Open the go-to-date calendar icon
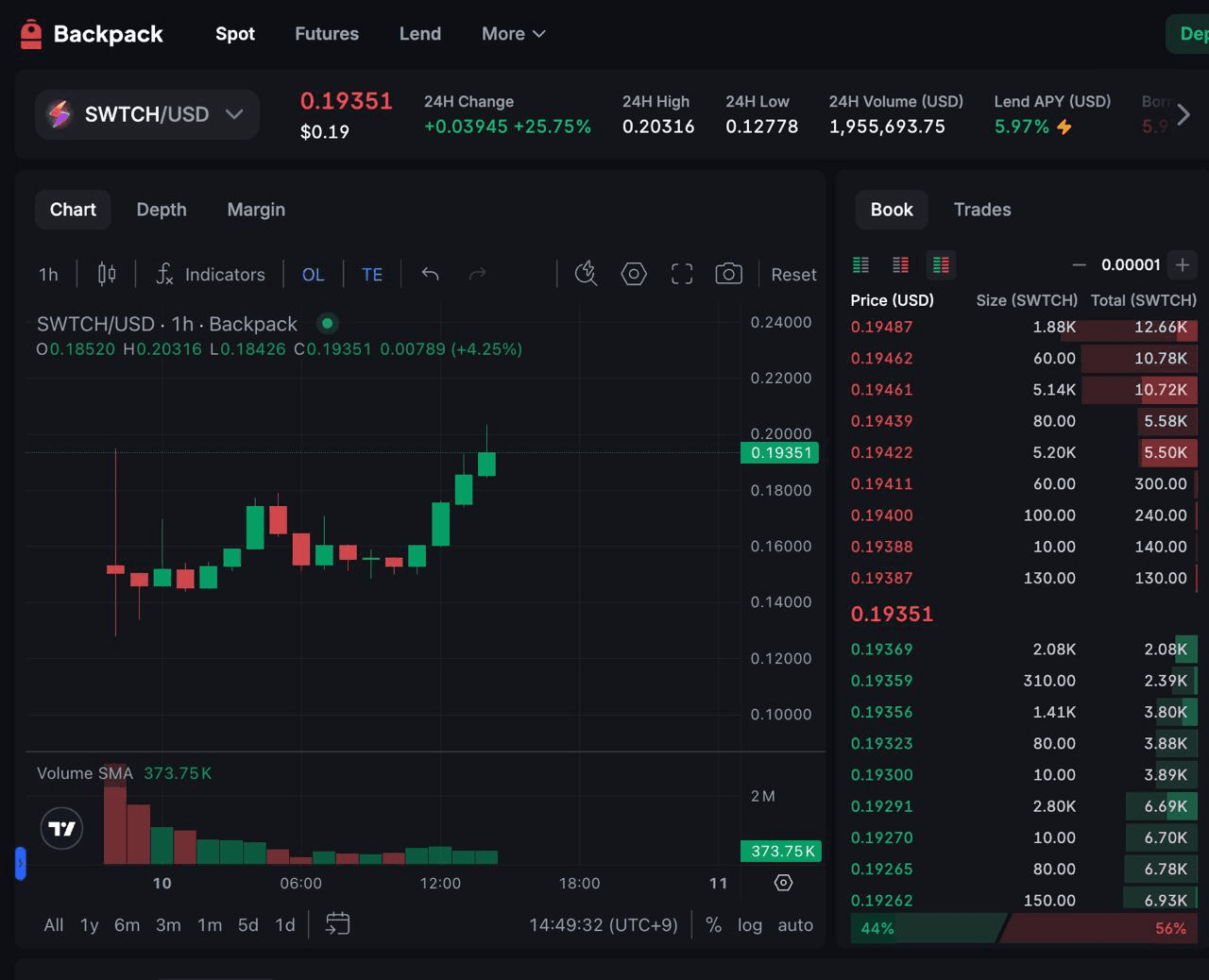This screenshot has width=1209, height=980. pos(337,924)
